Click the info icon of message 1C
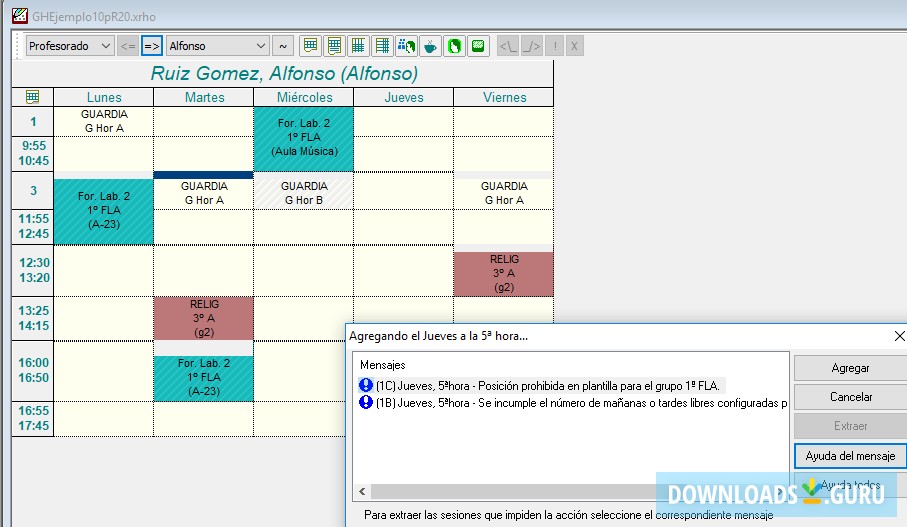The image size is (907, 527). tap(366, 385)
